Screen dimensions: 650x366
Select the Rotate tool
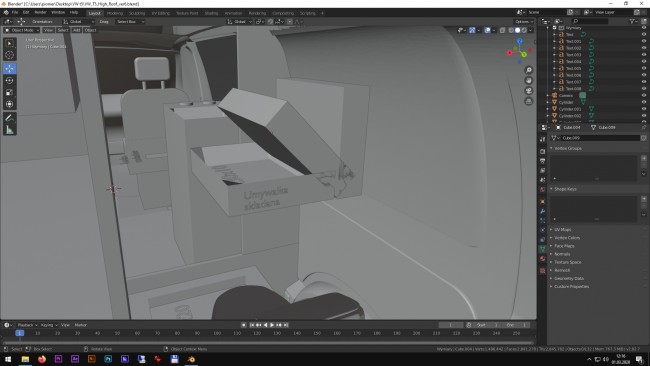click(10, 80)
